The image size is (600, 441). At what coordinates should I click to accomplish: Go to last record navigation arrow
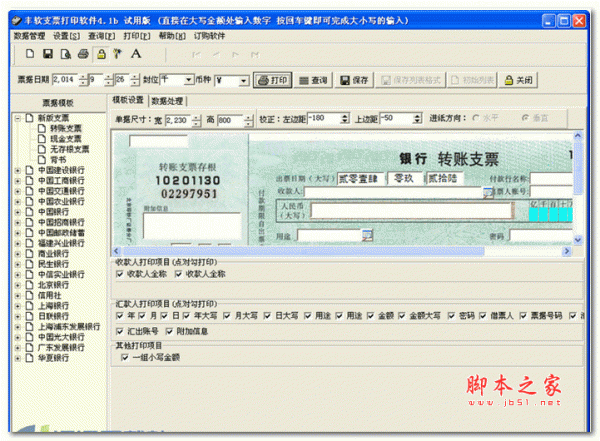click(x=255, y=55)
